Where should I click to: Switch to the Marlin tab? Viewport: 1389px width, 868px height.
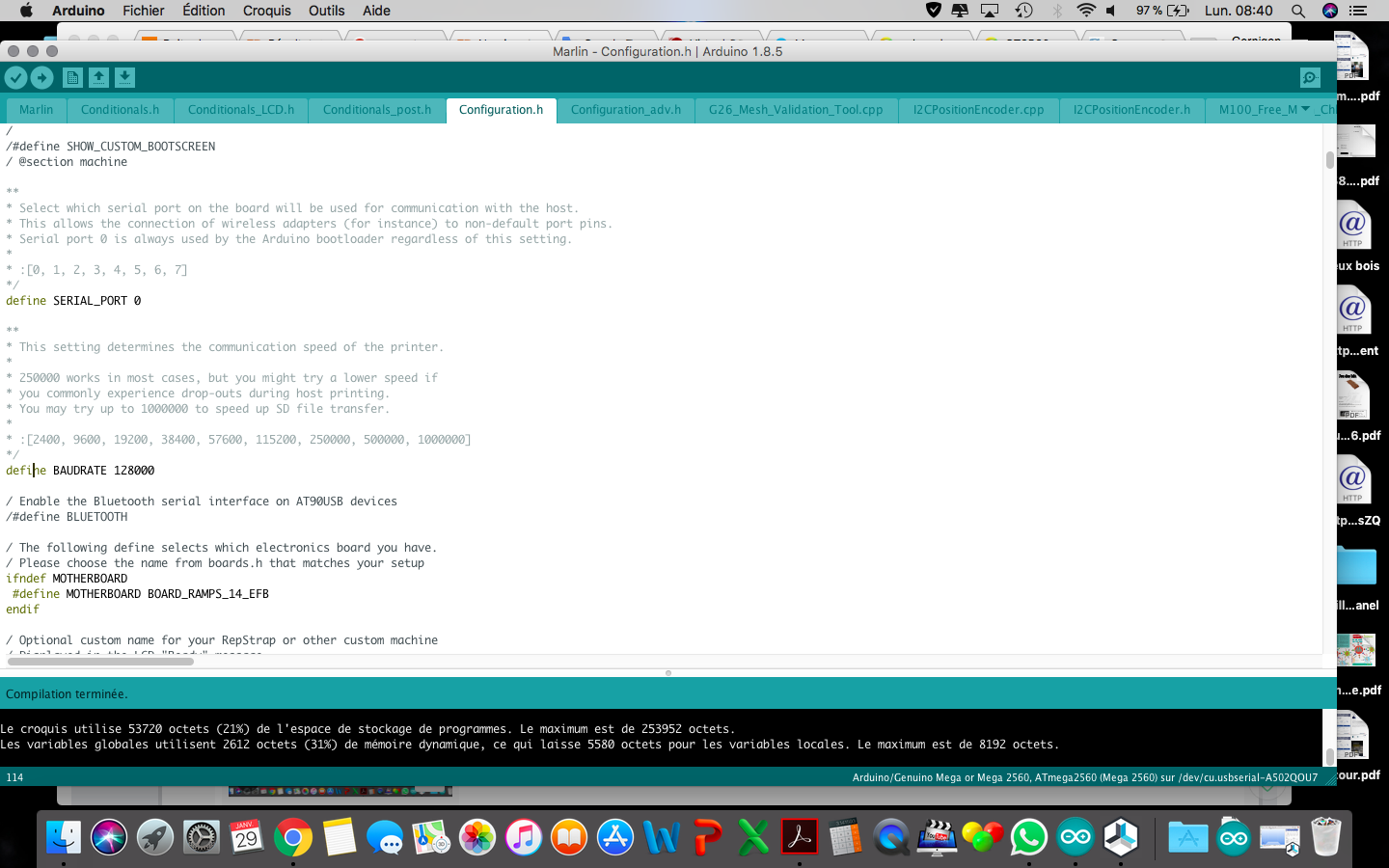(x=37, y=110)
